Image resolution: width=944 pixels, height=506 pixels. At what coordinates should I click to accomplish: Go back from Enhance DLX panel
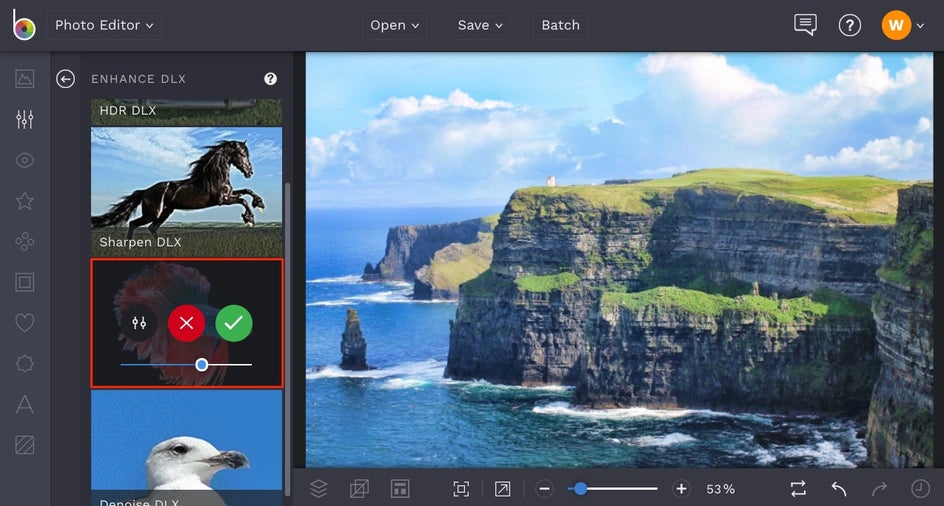click(x=66, y=79)
